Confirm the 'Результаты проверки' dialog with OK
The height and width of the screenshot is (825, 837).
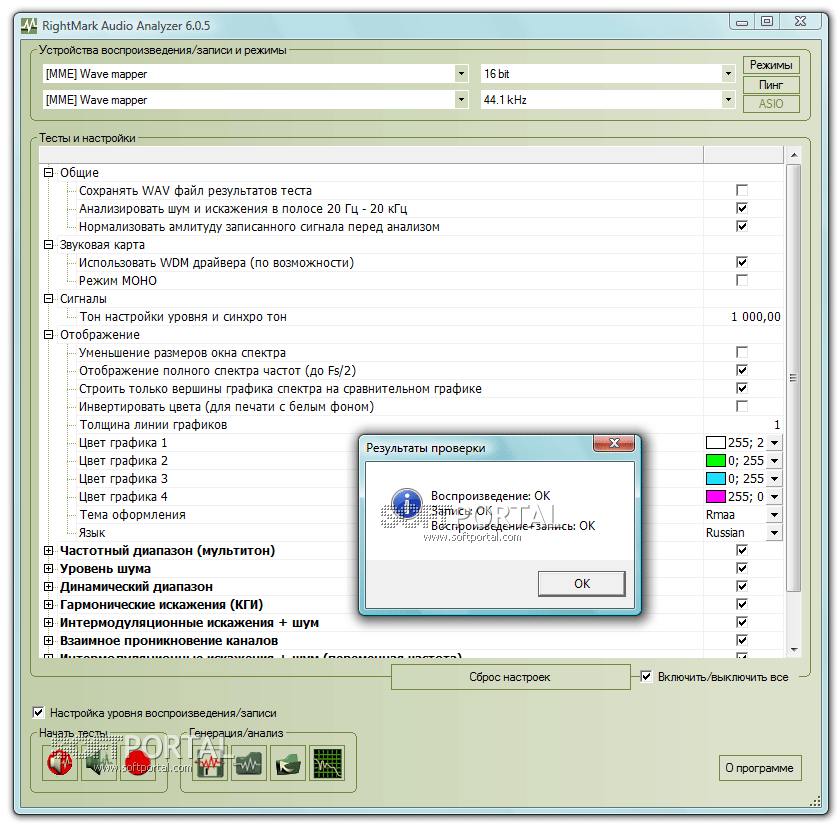coord(582,584)
